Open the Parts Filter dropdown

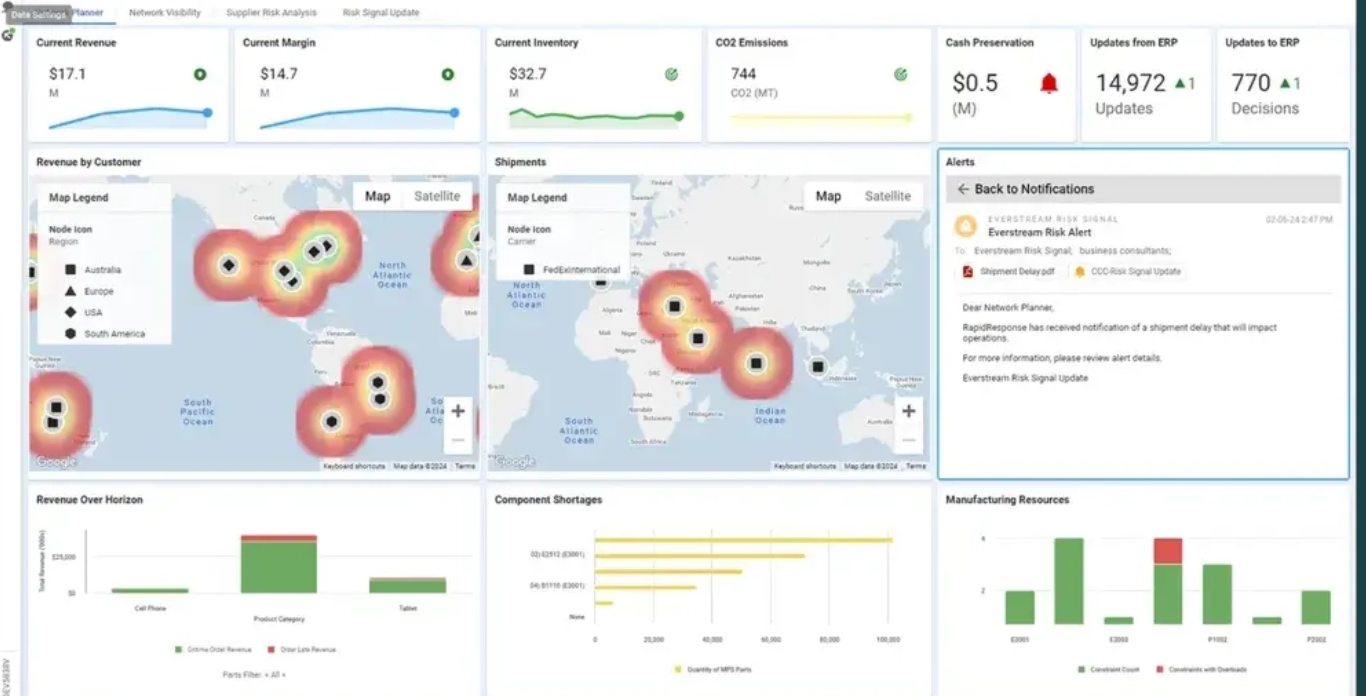(x=254, y=675)
